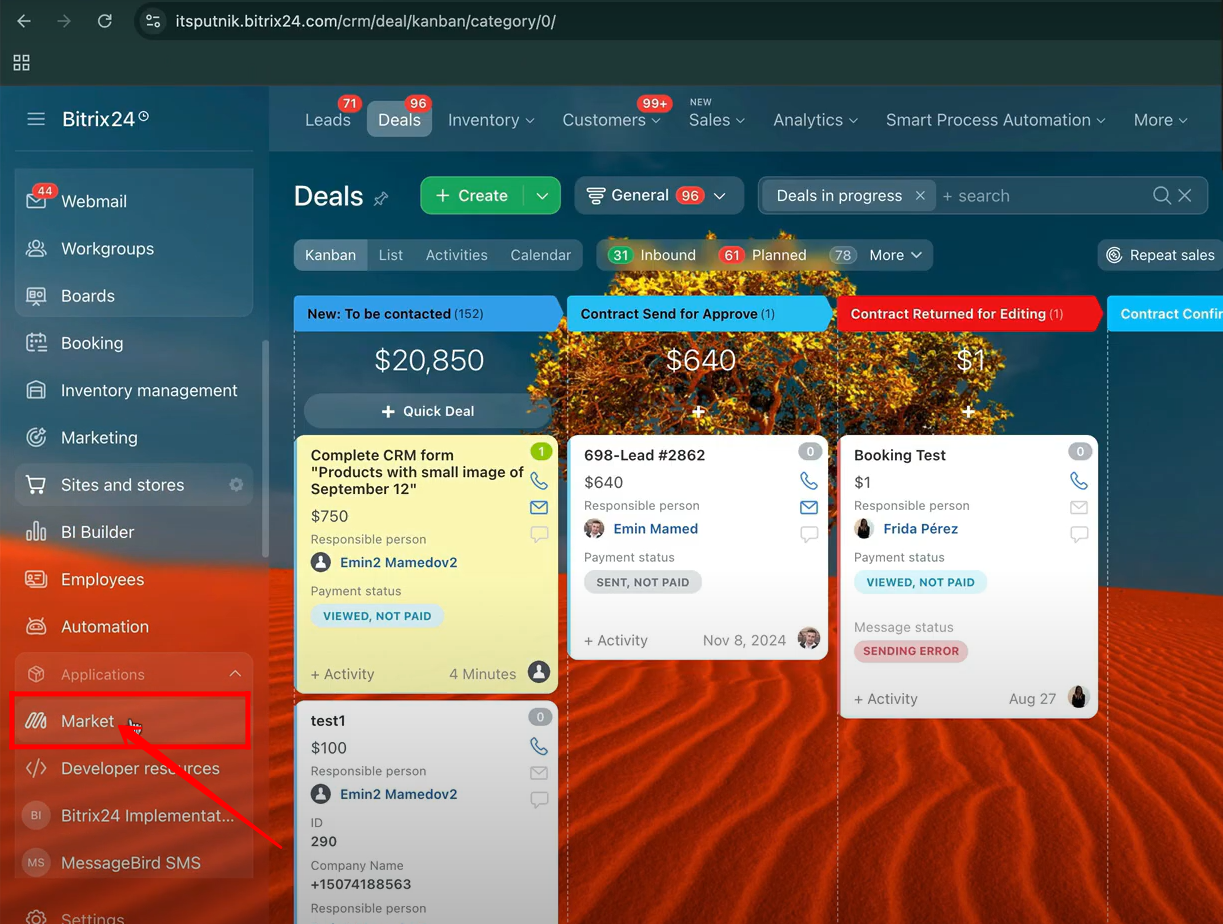Remove the Deals in progress filter chip

coord(920,196)
